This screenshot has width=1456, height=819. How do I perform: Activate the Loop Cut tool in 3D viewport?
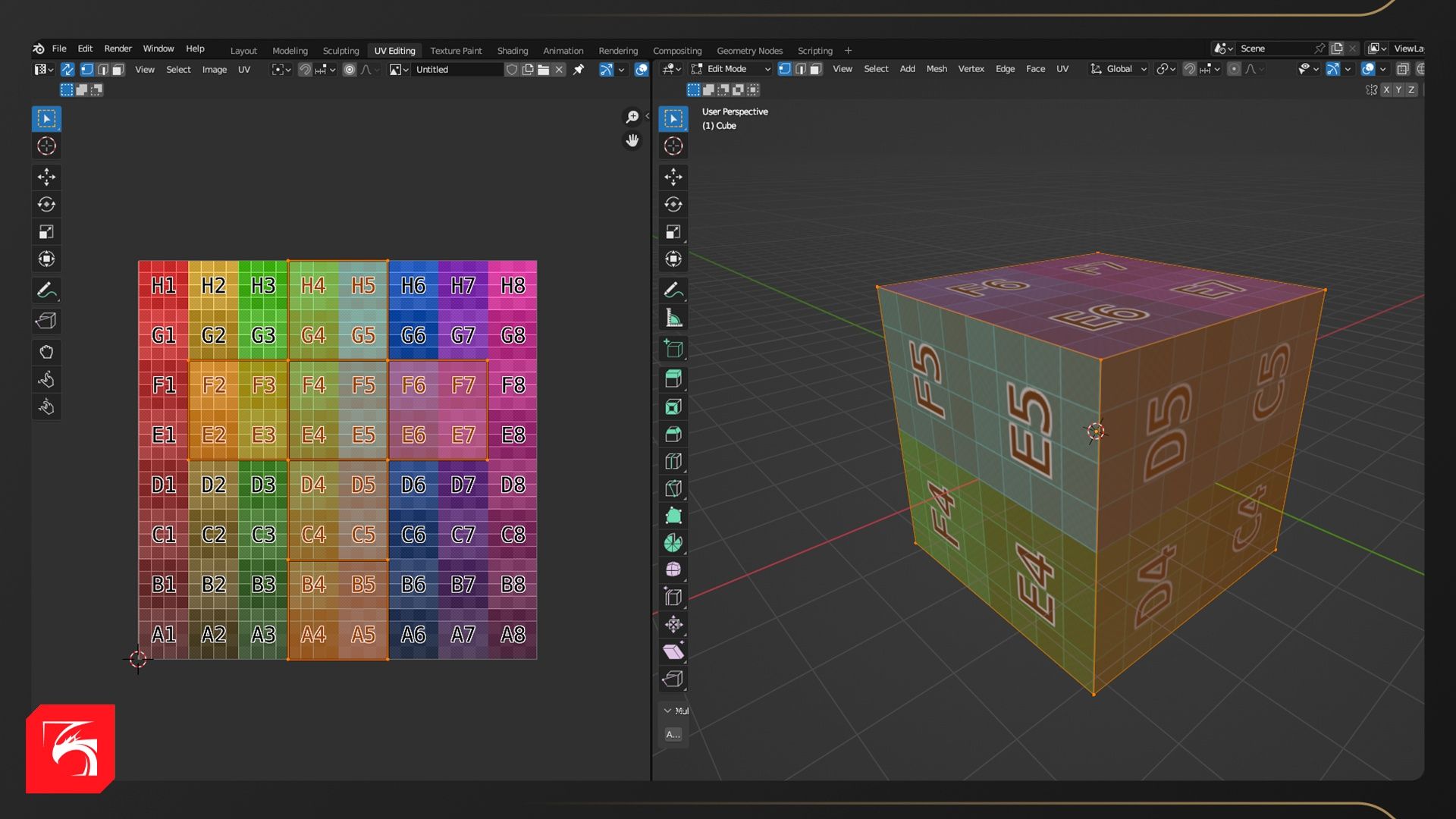pyautogui.click(x=673, y=461)
